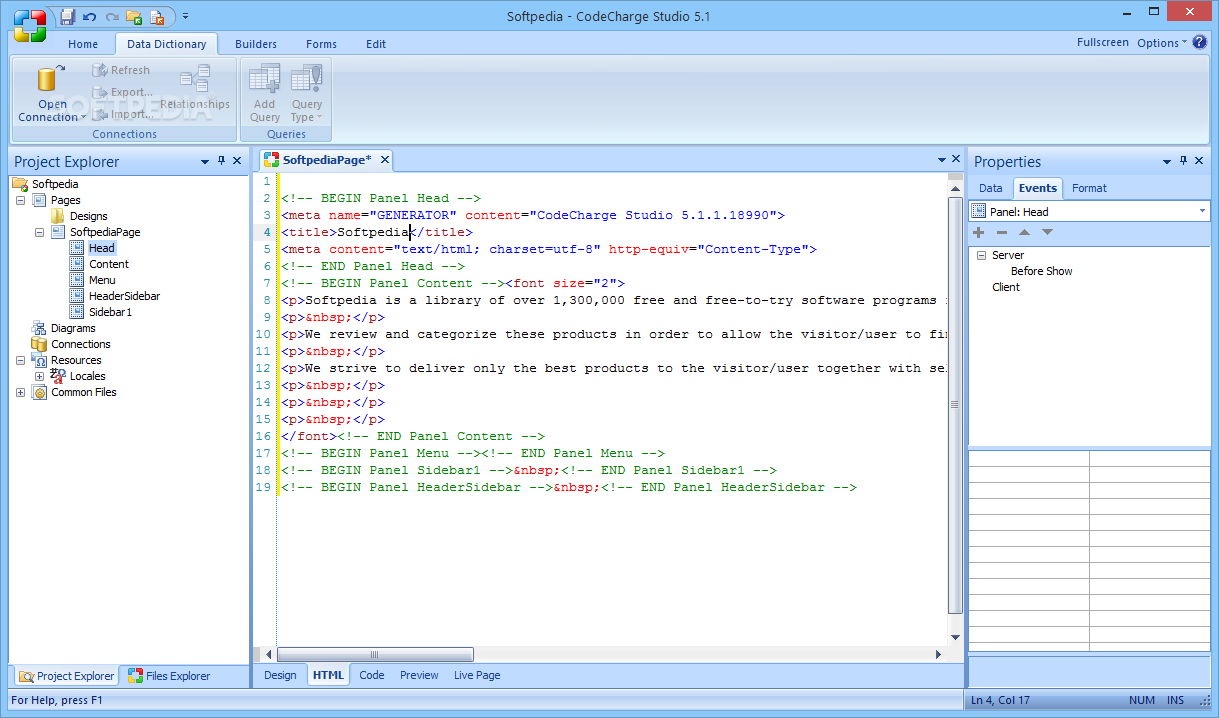Select the Connections node in tree
1219x718 pixels.
coord(80,344)
